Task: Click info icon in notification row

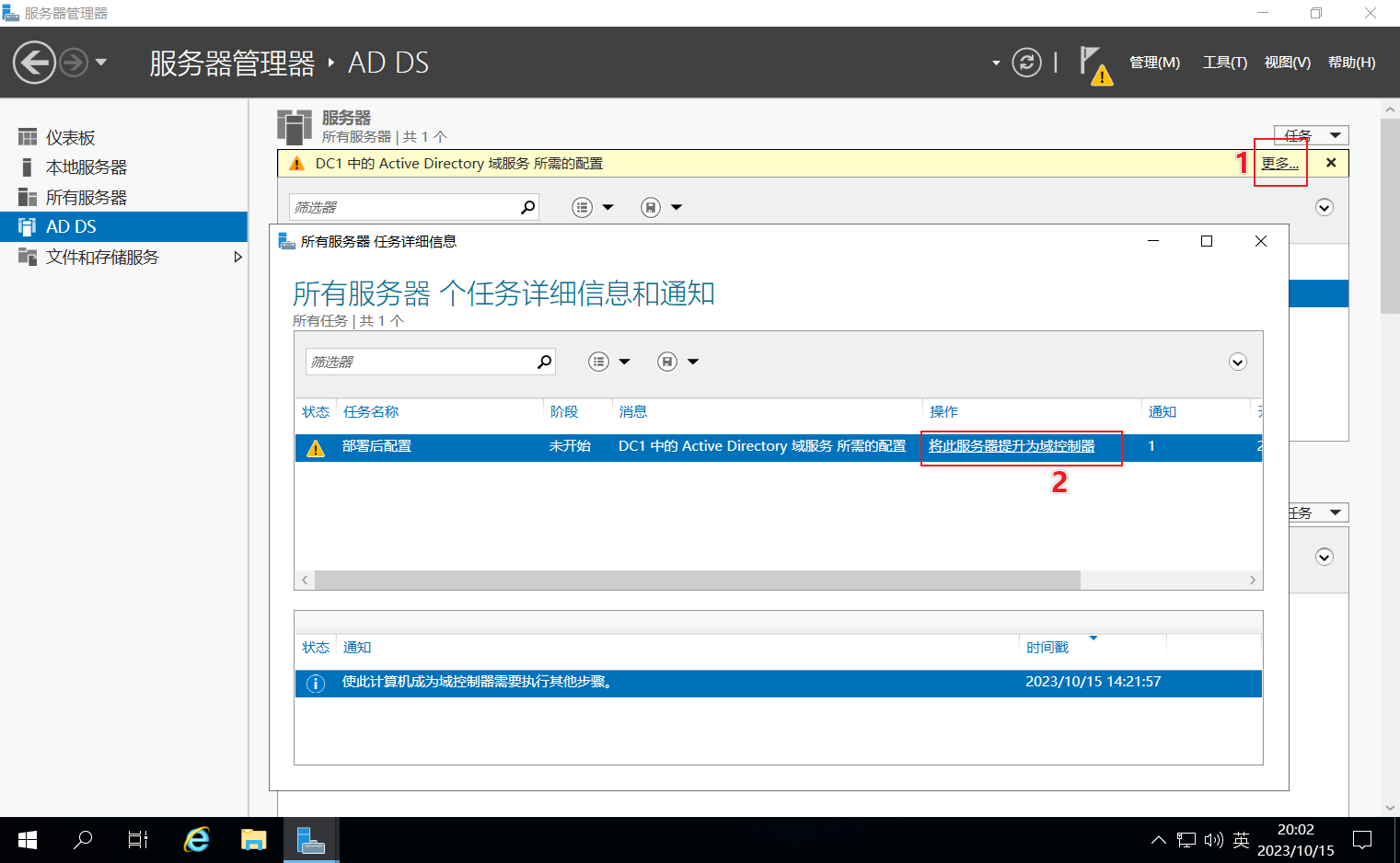Action: coord(316,684)
